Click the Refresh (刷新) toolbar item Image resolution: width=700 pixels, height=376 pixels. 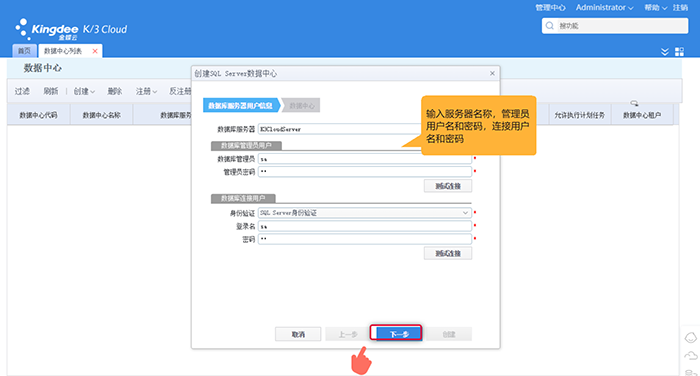pos(50,91)
